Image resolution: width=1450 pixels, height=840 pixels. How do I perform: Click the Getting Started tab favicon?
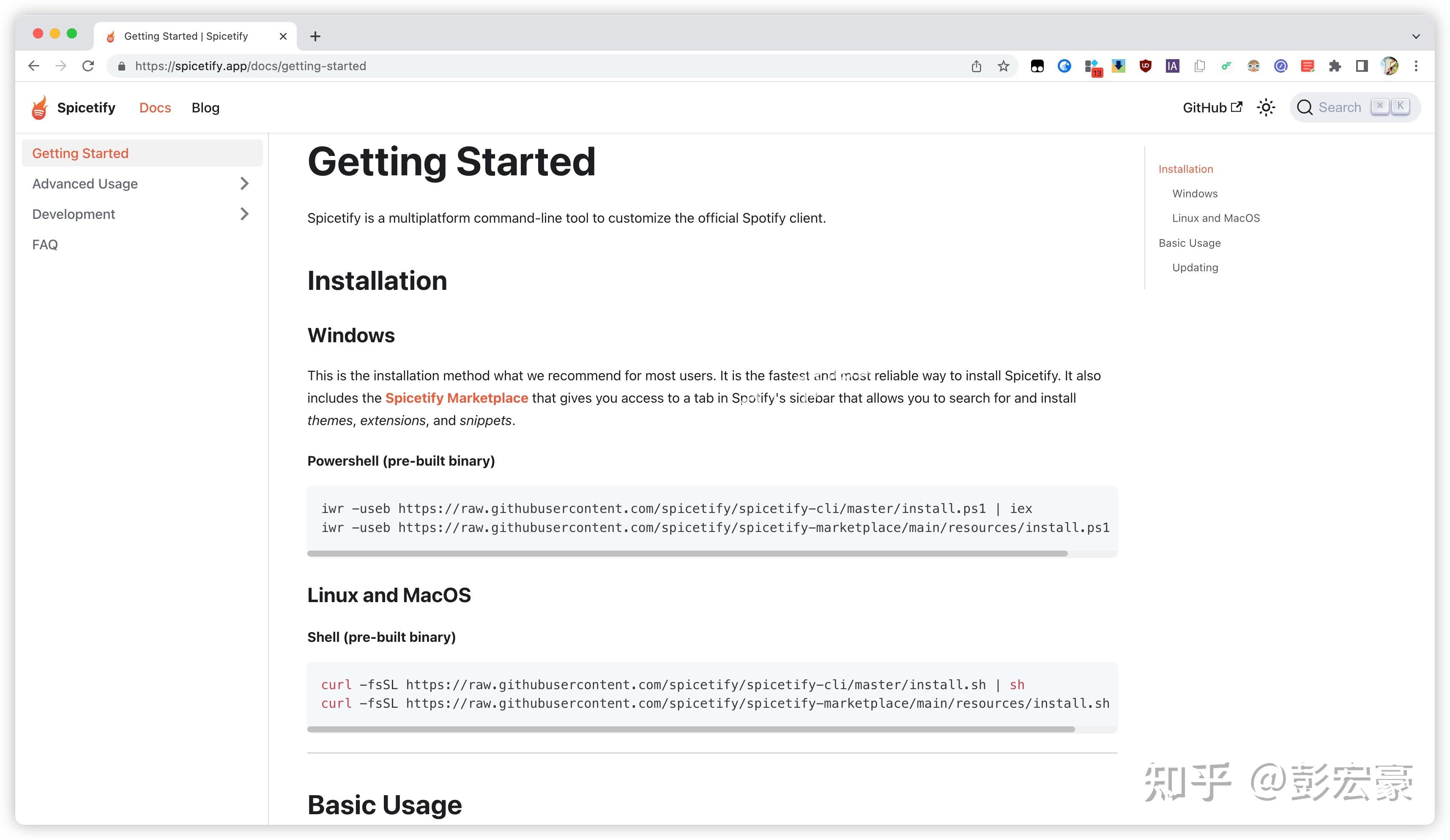[x=110, y=36]
